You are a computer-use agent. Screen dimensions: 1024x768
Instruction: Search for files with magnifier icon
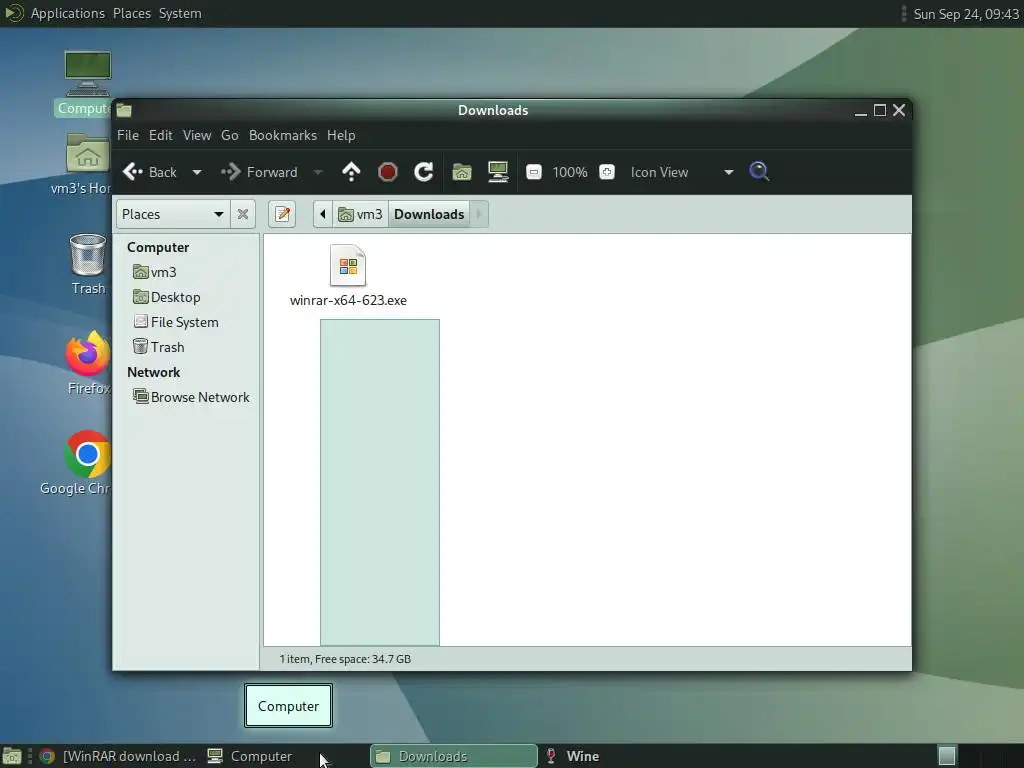click(759, 172)
